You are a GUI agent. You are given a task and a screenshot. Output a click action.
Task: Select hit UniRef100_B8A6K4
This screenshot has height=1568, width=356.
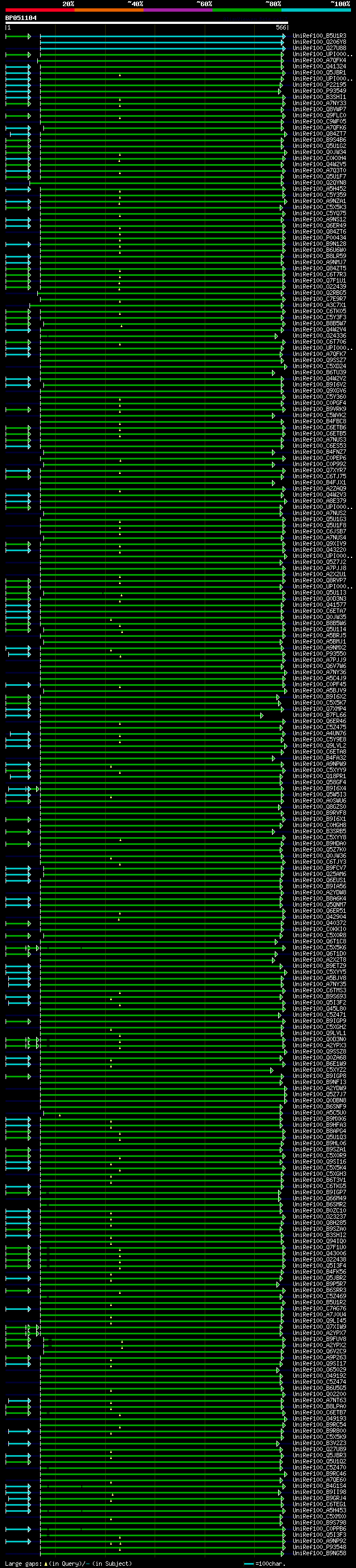tap(319, 898)
